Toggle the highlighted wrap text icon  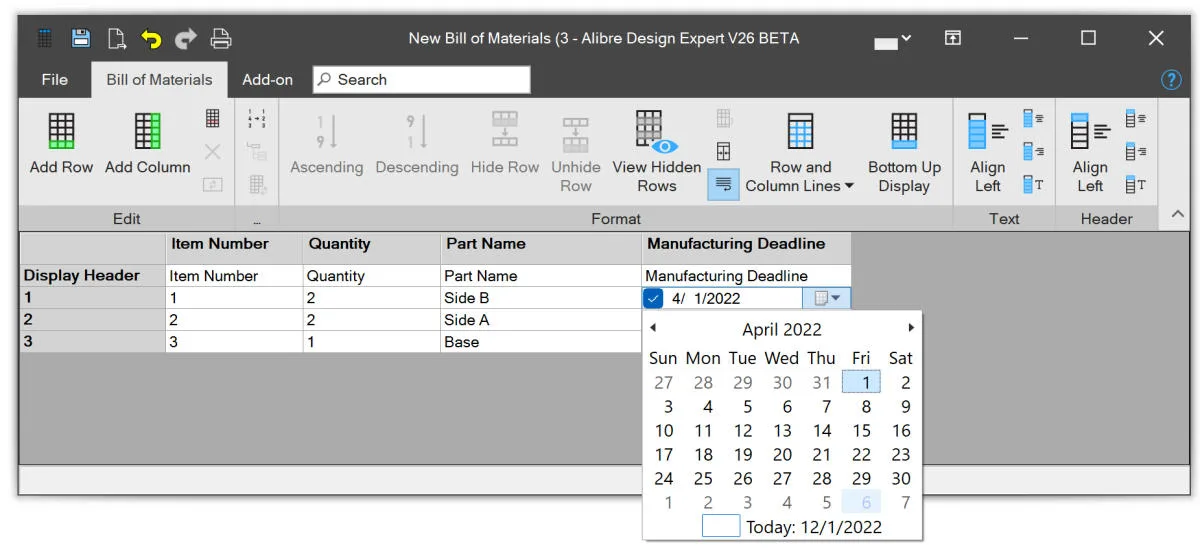723,184
